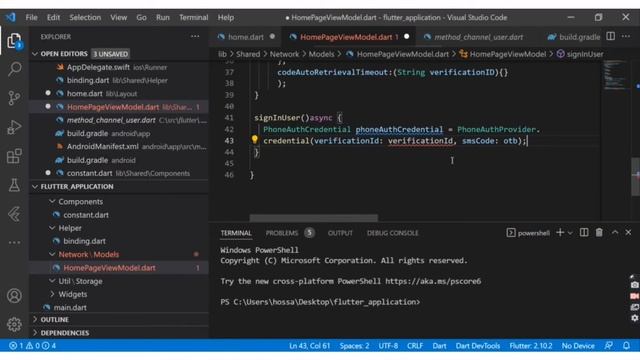
Task: Open the Accounts menu icon
Action: pos(14,296)
